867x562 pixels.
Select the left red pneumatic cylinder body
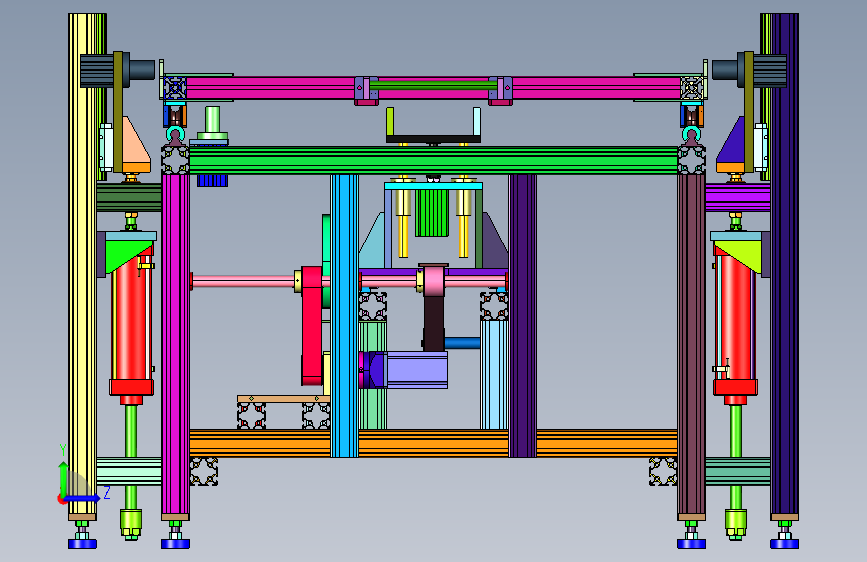(x=131, y=318)
